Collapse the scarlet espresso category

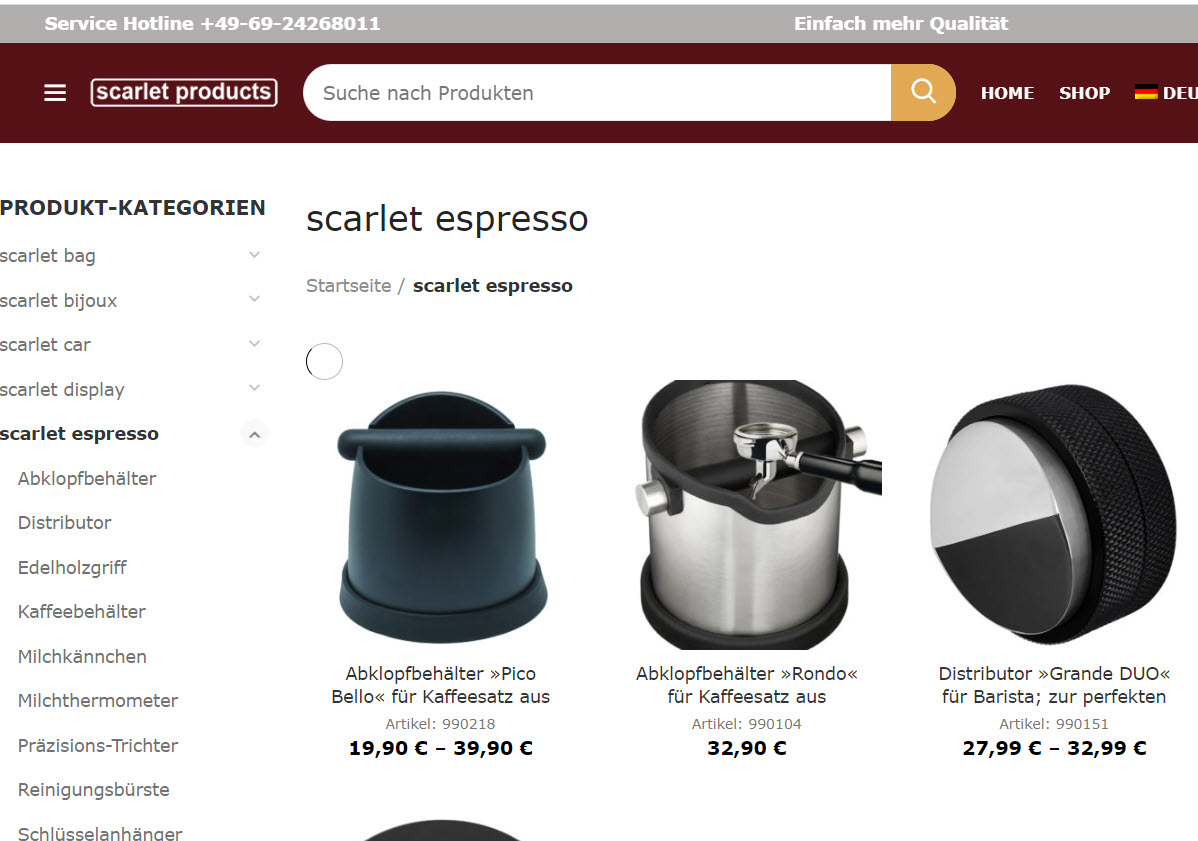point(254,435)
